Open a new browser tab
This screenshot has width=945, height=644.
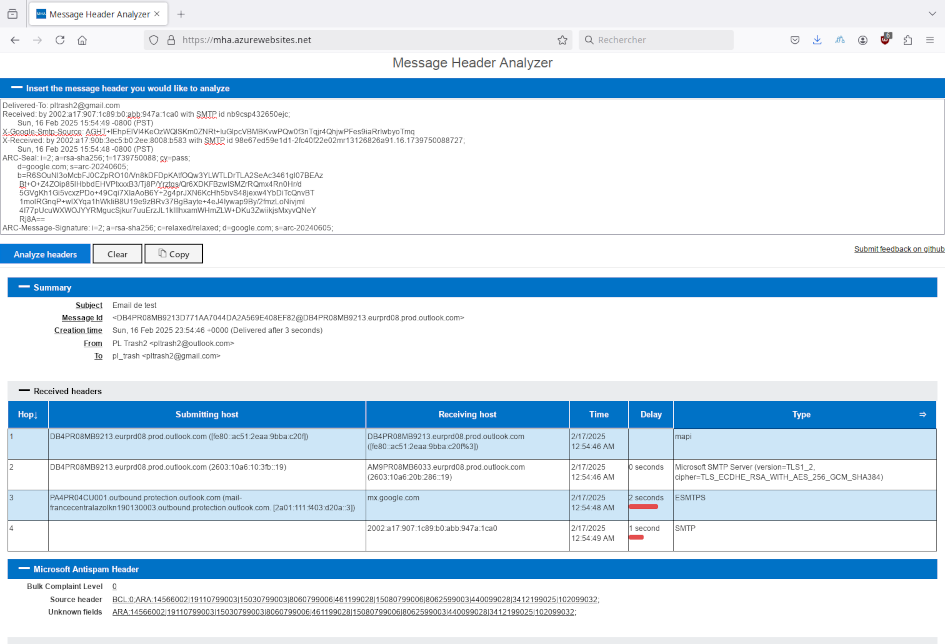[181, 14]
